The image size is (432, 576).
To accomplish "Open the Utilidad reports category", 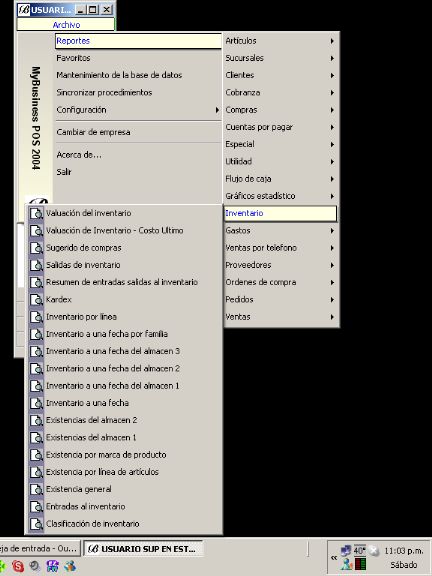I will click(280, 162).
